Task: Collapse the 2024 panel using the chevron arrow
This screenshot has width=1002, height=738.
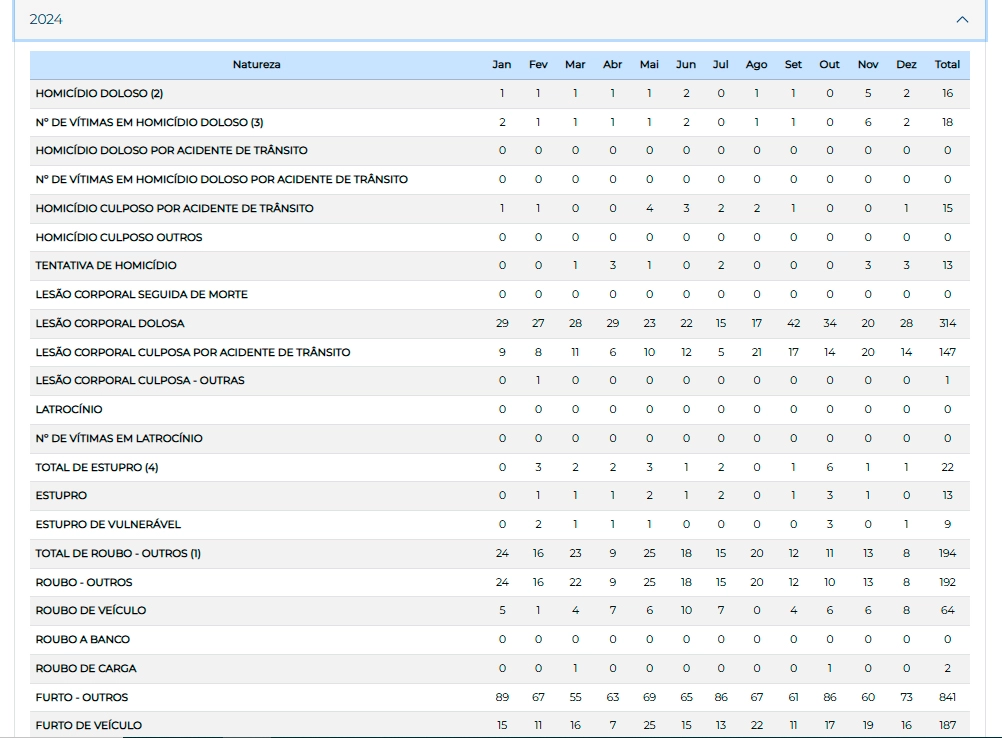Action: pos(962,20)
